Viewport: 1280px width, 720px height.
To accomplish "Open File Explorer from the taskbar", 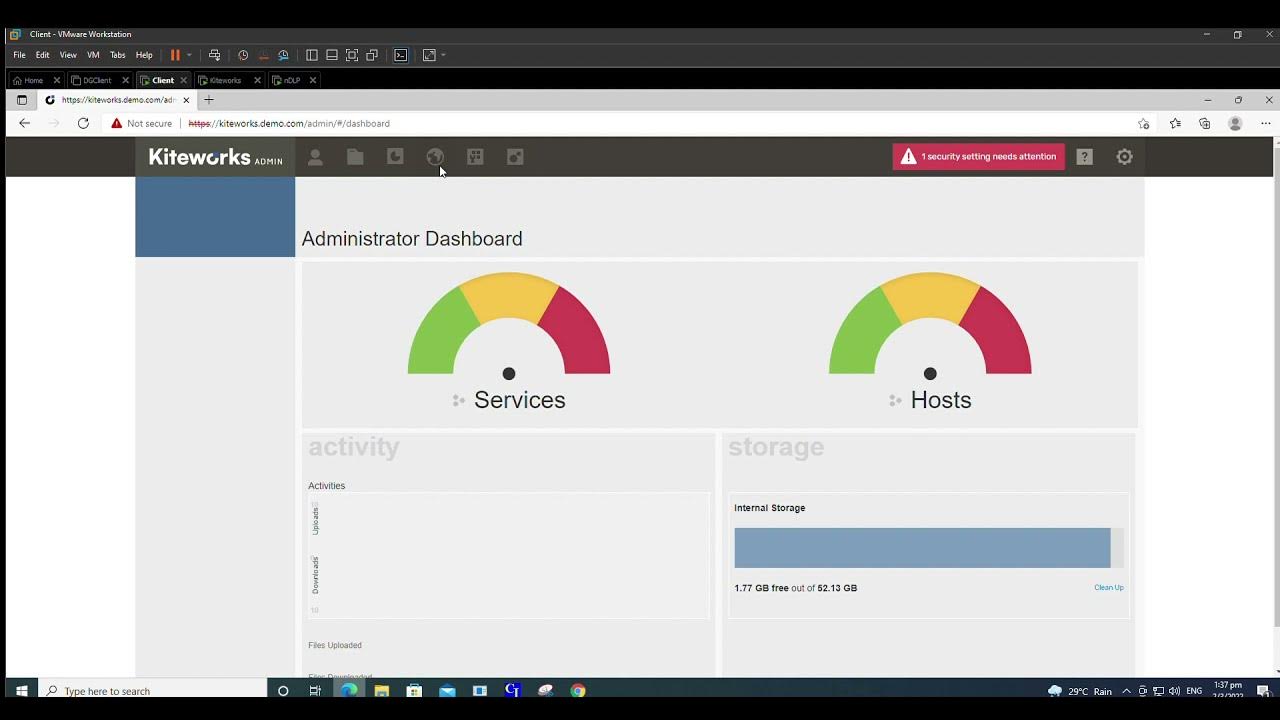I will [x=381, y=691].
